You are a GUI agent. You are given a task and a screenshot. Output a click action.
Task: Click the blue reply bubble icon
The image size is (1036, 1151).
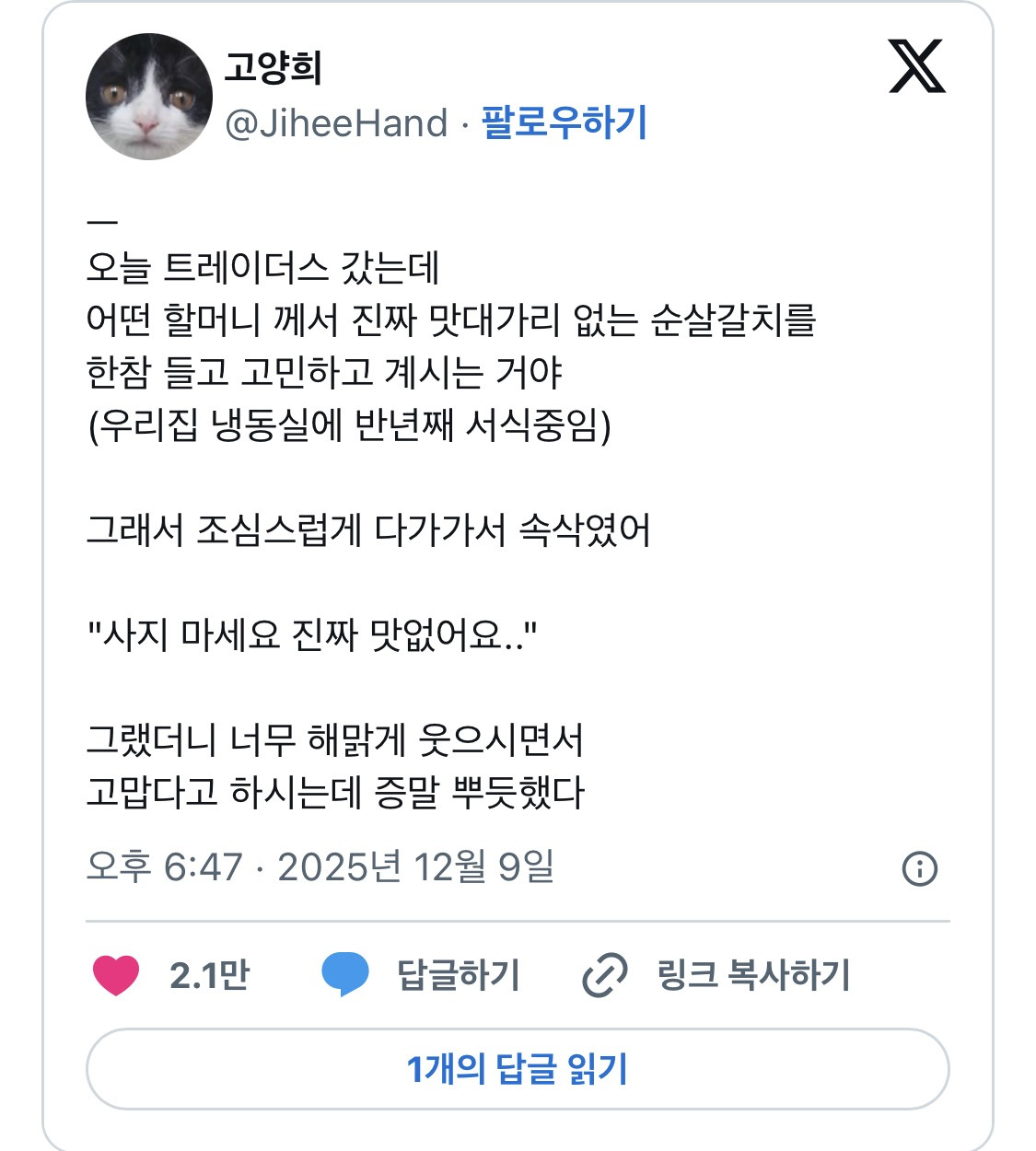[x=345, y=974]
